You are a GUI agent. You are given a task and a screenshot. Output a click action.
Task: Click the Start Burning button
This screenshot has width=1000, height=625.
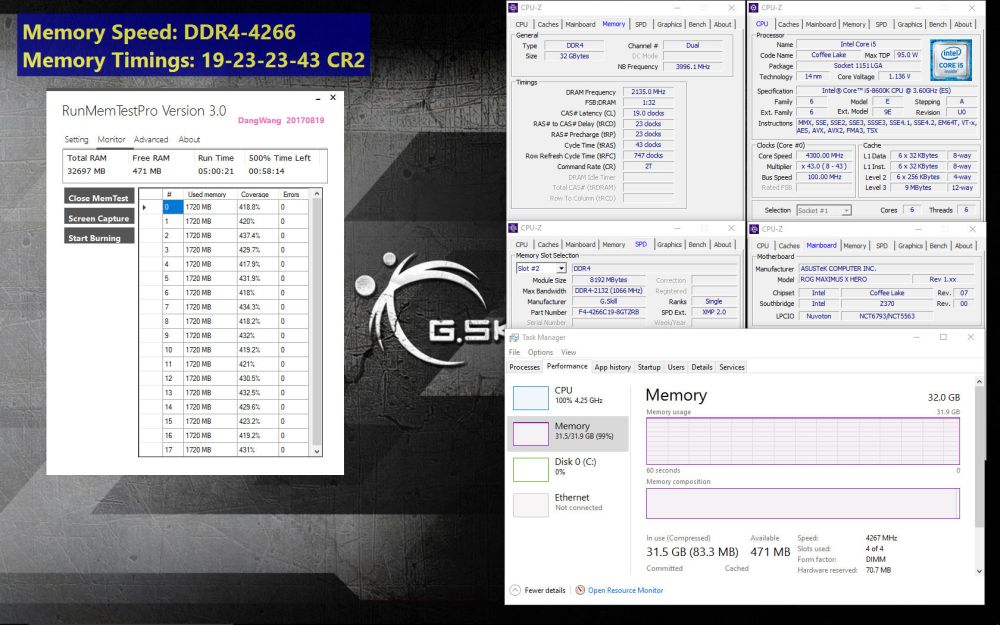(97, 237)
